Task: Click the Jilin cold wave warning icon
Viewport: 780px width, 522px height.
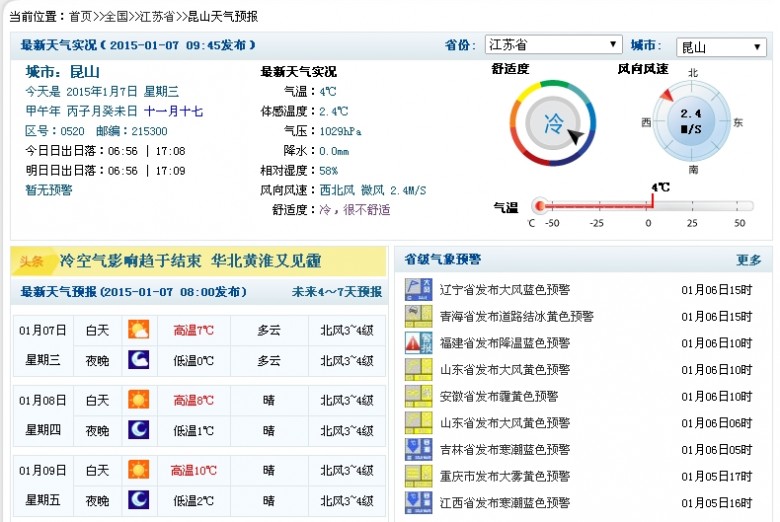Action: point(418,449)
